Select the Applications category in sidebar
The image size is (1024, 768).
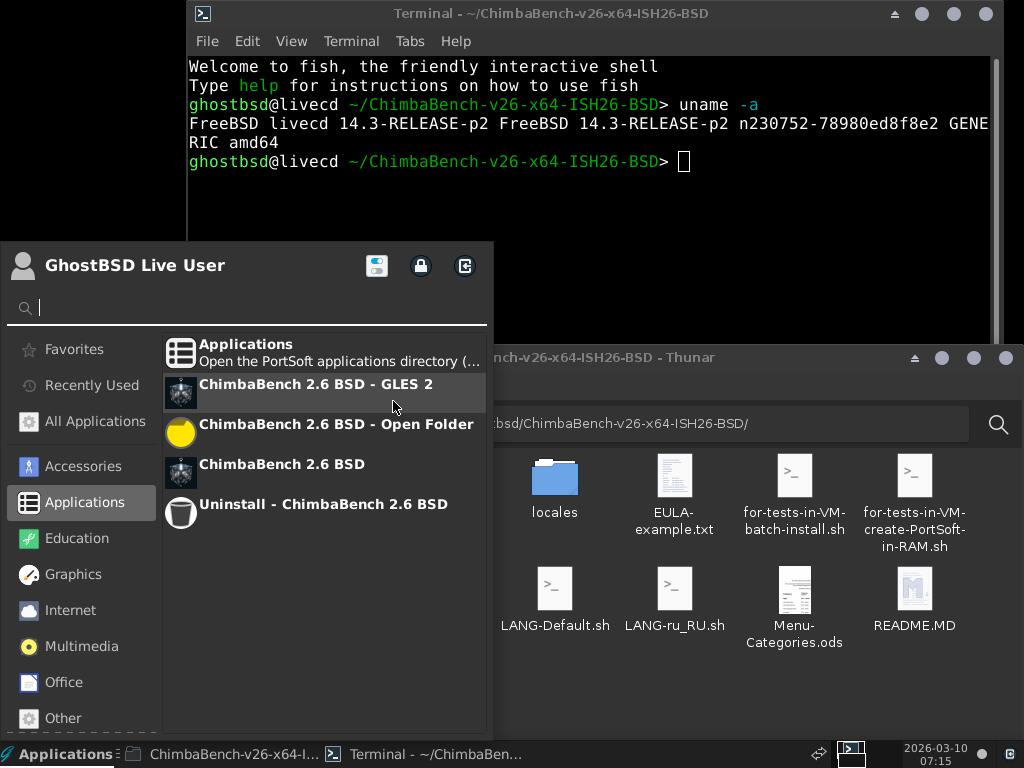pos(82,502)
